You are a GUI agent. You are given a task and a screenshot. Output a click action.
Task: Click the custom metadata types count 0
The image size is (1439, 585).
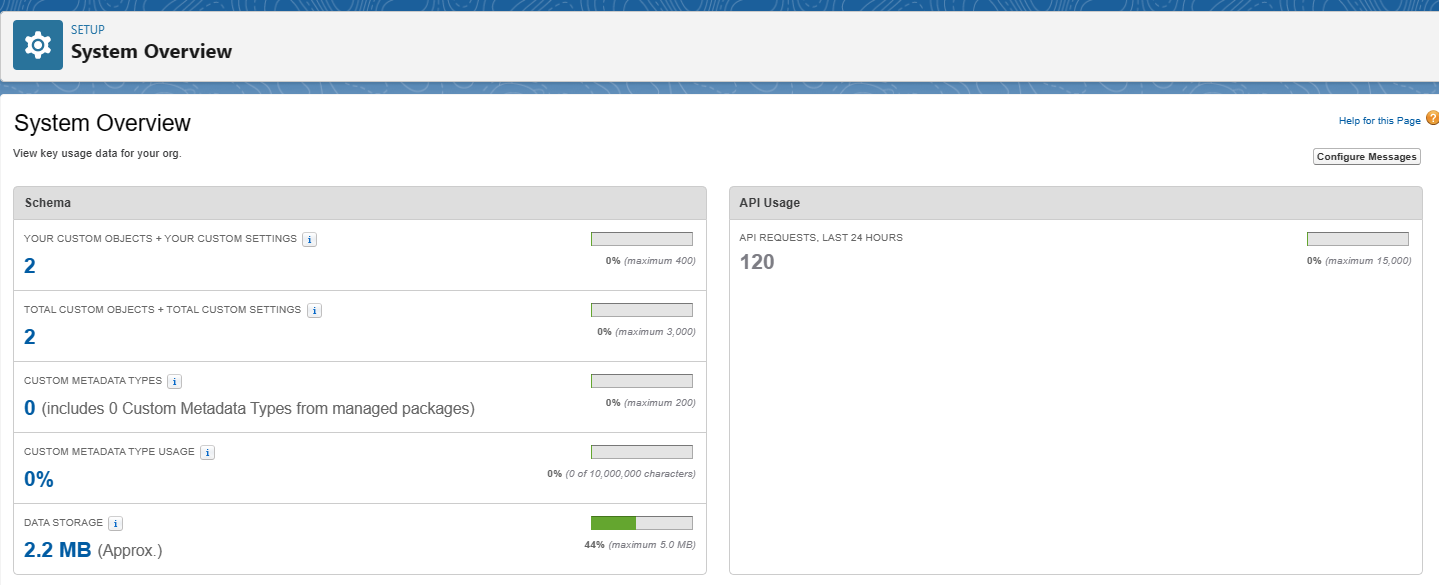[30, 408]
